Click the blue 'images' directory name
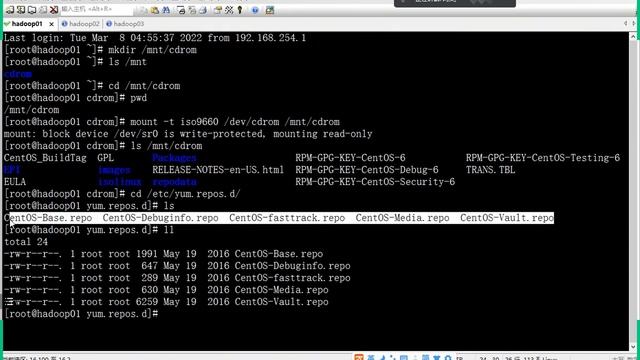The image size is (640, 360). click(x=113, y=170)
